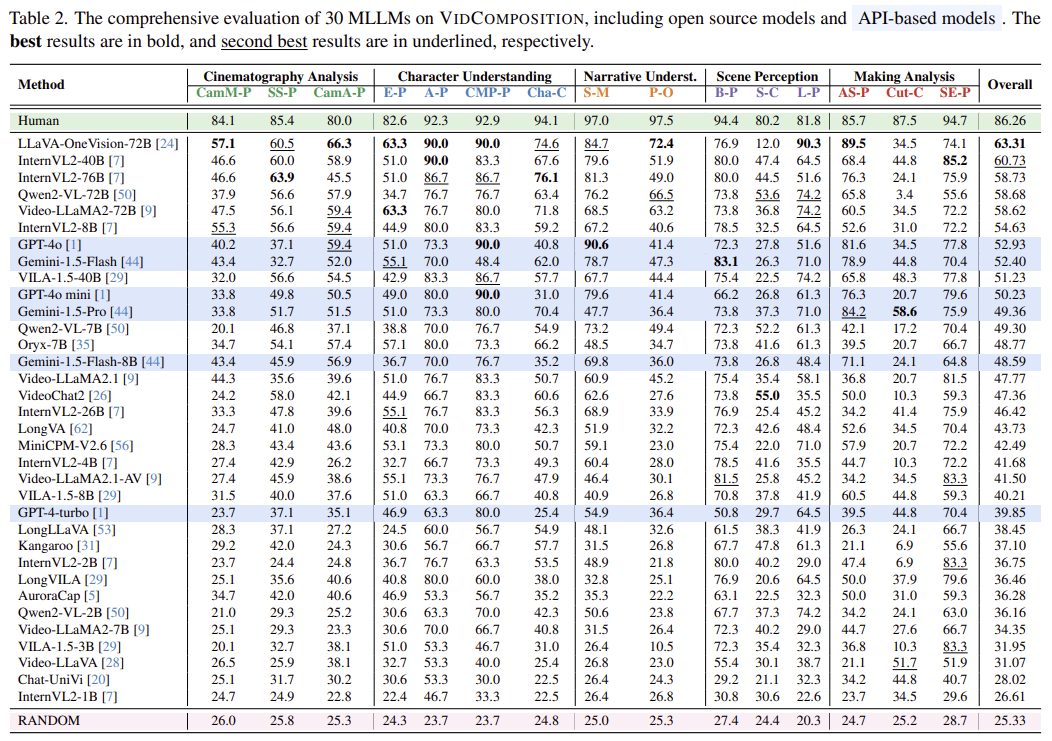Click citation [44] beside Gemini-1.5-Flash-8B
The image size is (1052, 741).
152,362
